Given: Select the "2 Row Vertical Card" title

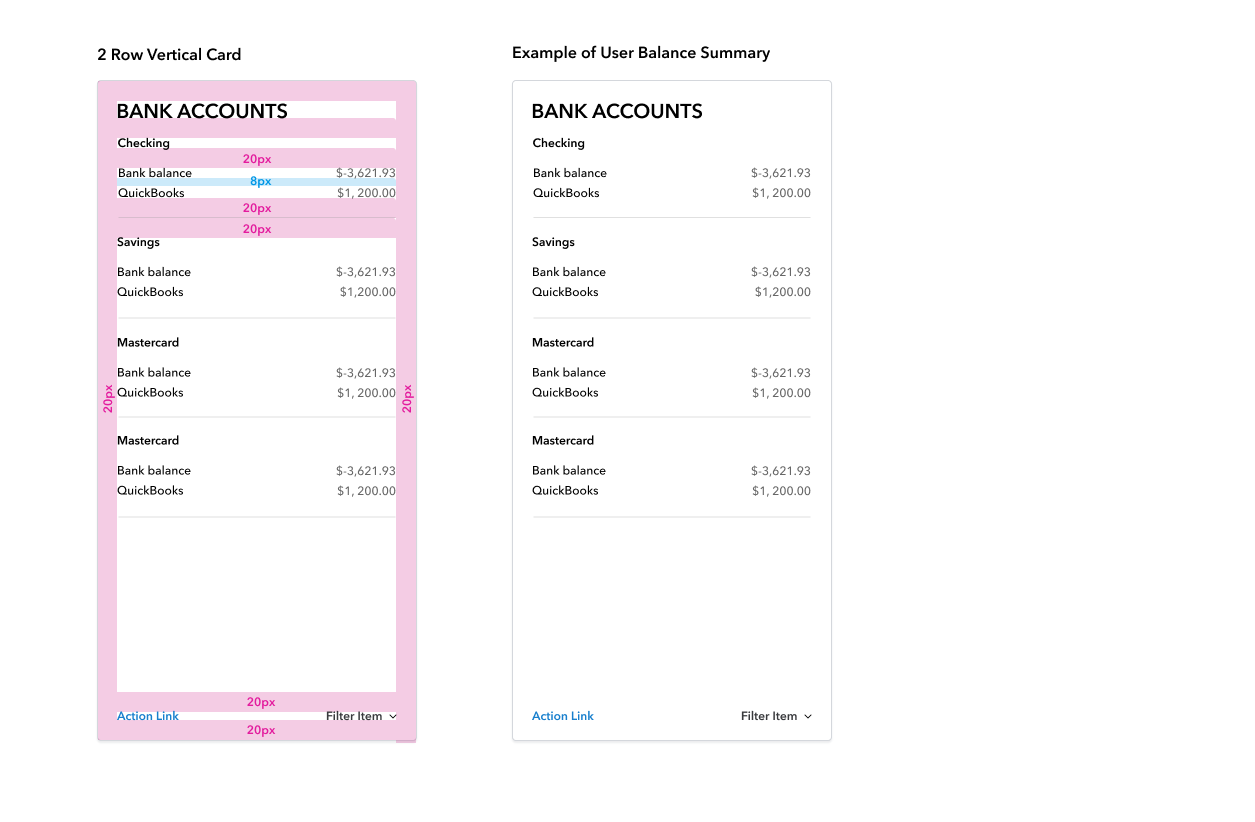Looking at the screenshot, I should 169,55.
